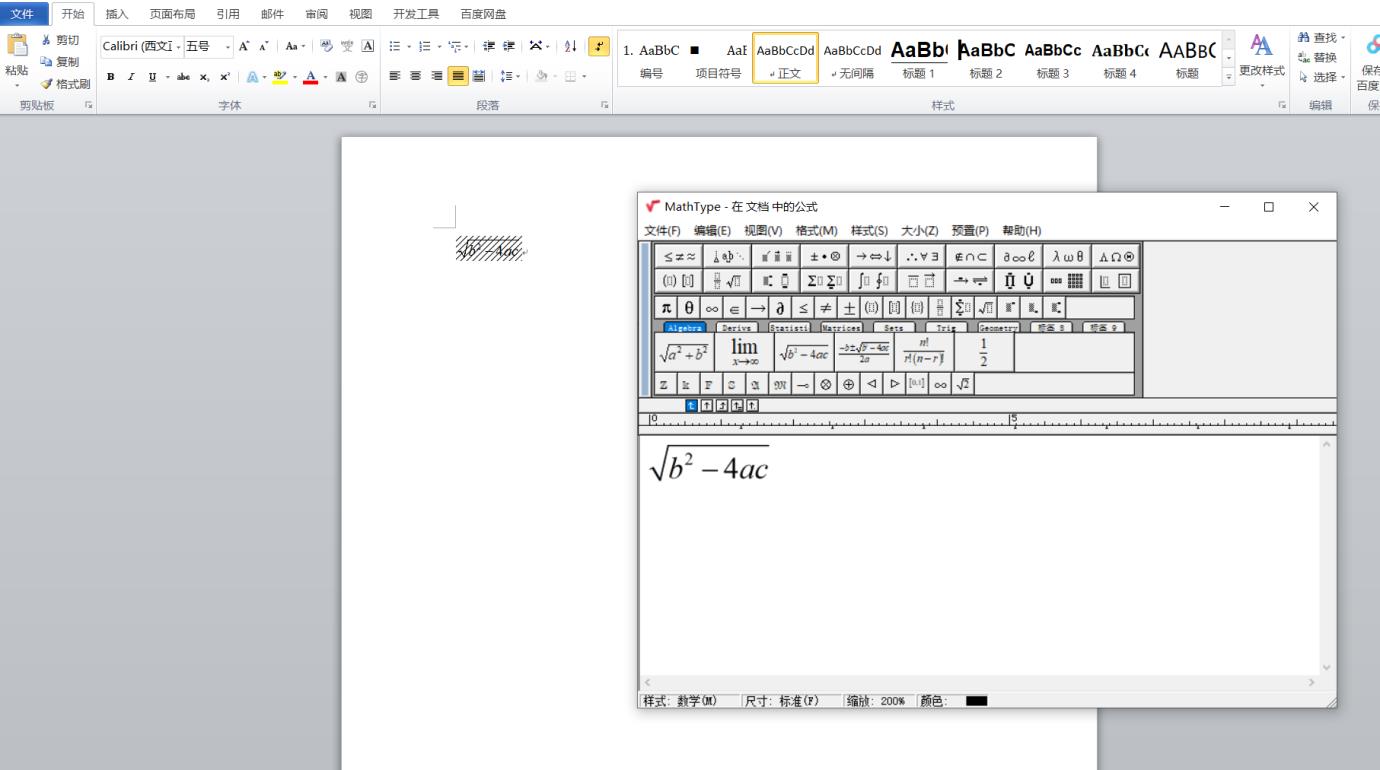
Task: Expand the styles gallery more button
Action: 1229,78
